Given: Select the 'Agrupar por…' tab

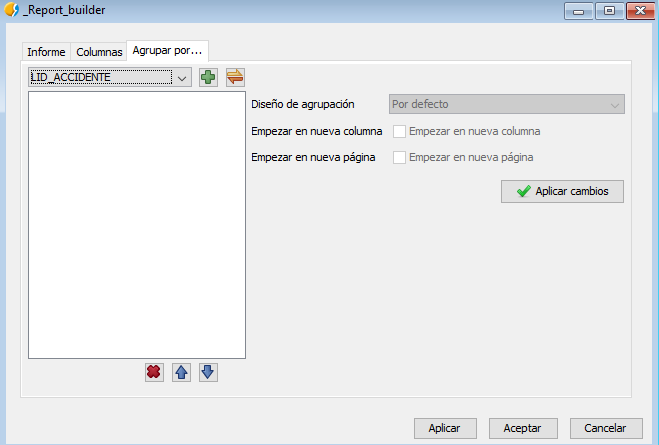Looking at the screenshot, I should (x=167, y=51).
